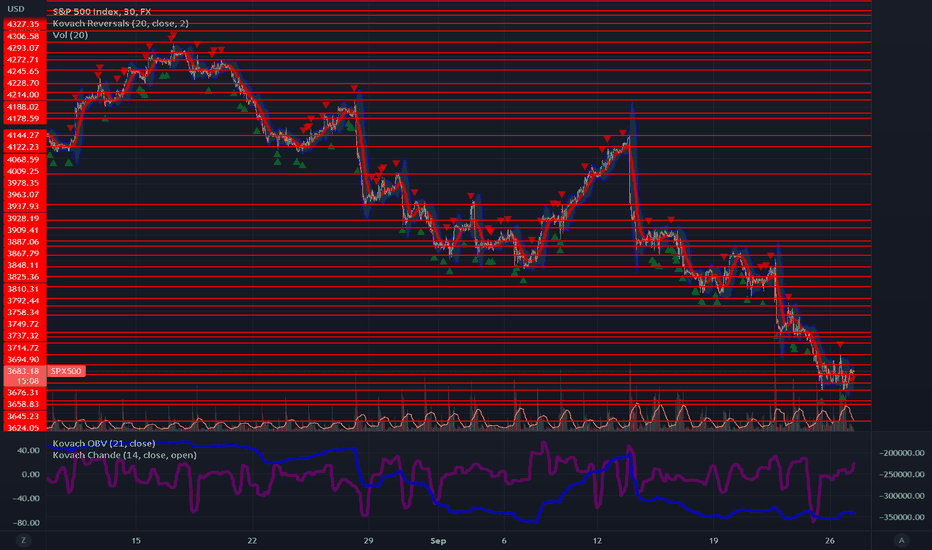The height and width of the screenshot is (550, 932).
Task: Click the 3694.90 price level label
Action: coord(23,360)
